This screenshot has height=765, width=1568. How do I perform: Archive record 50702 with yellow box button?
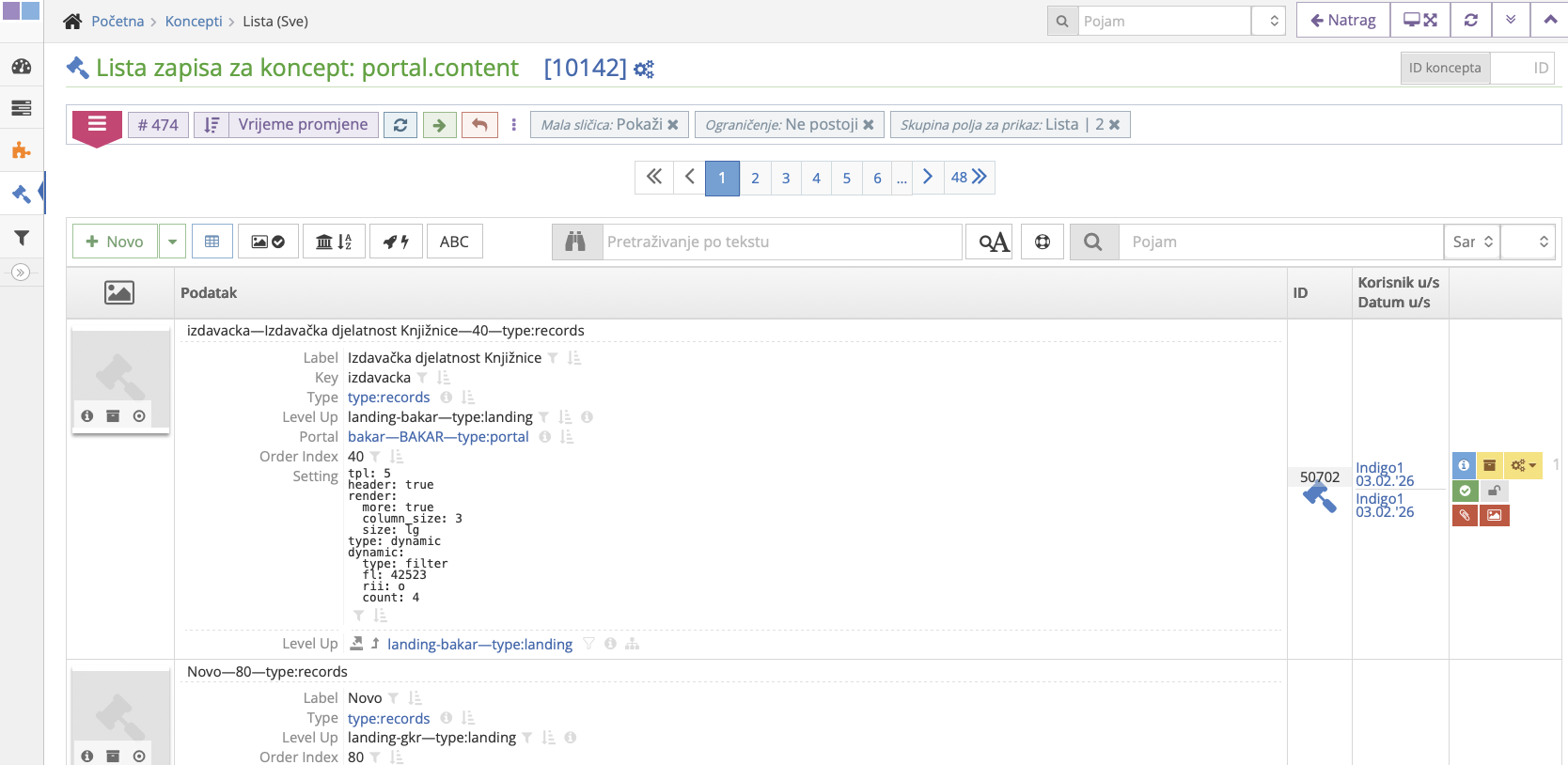[x=1489, y=465]
